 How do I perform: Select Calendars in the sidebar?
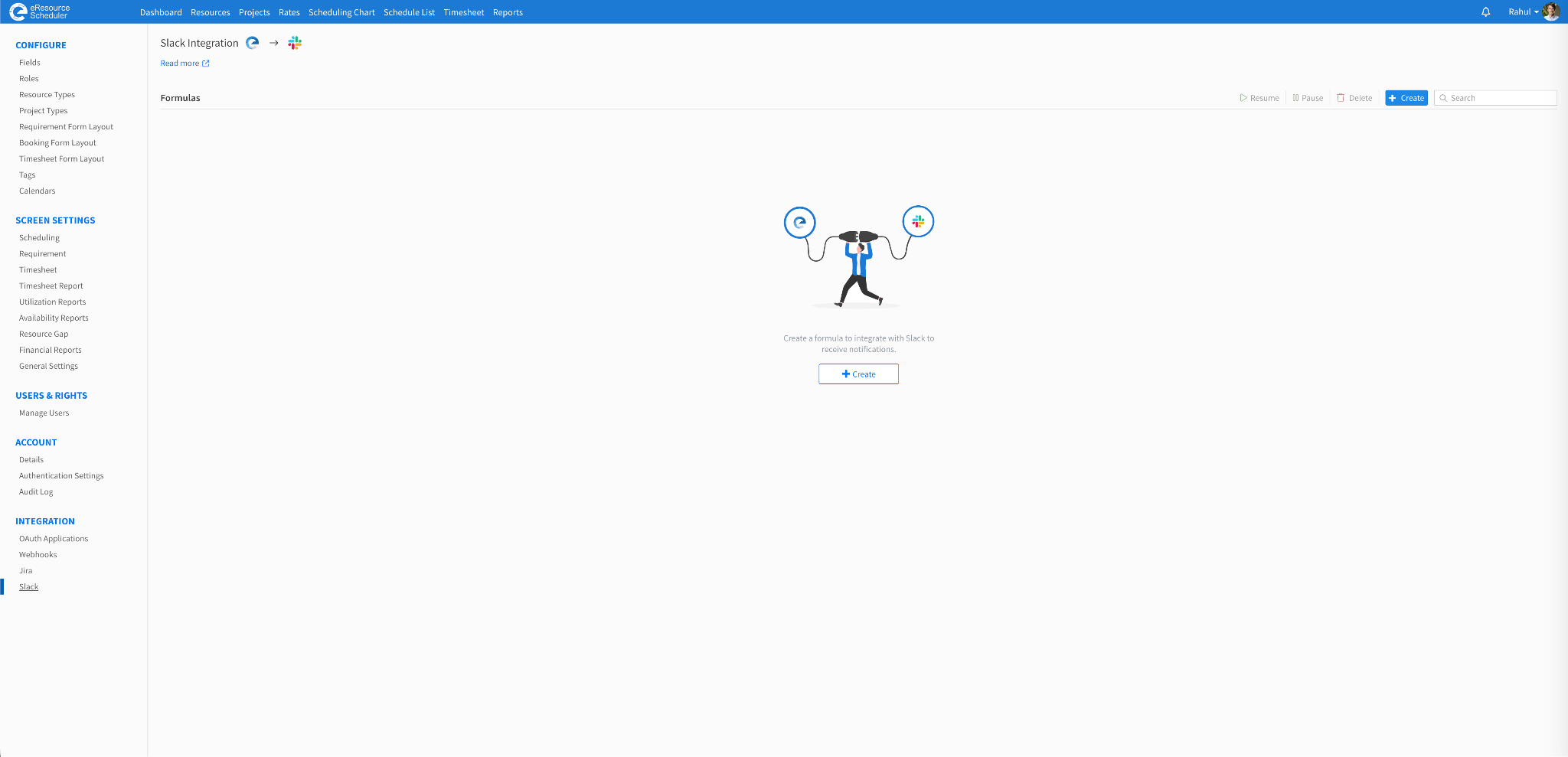(37, 191)
